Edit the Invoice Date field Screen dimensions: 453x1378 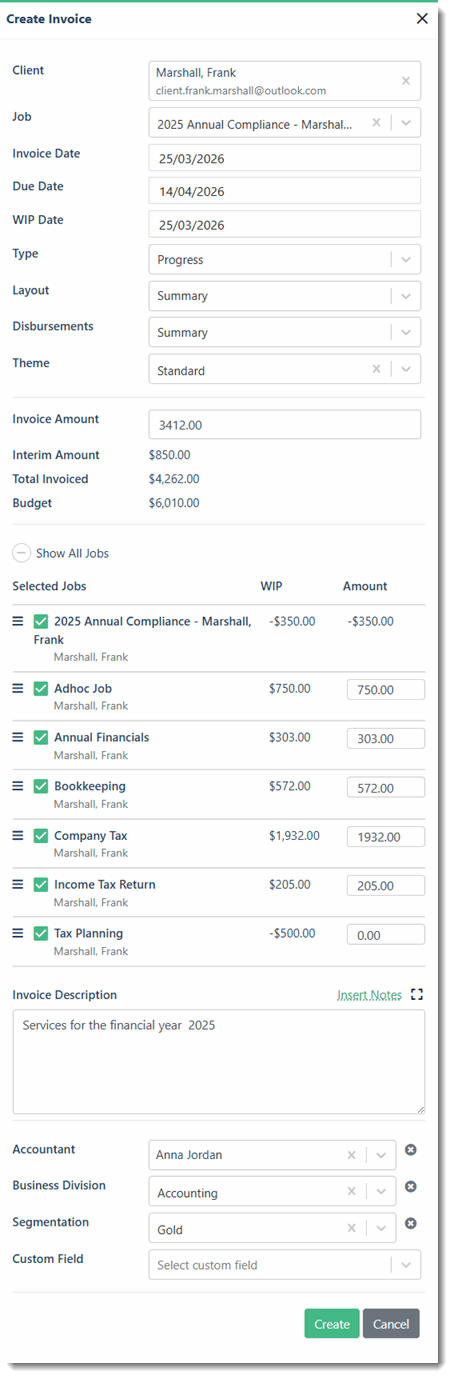[284, 158]
